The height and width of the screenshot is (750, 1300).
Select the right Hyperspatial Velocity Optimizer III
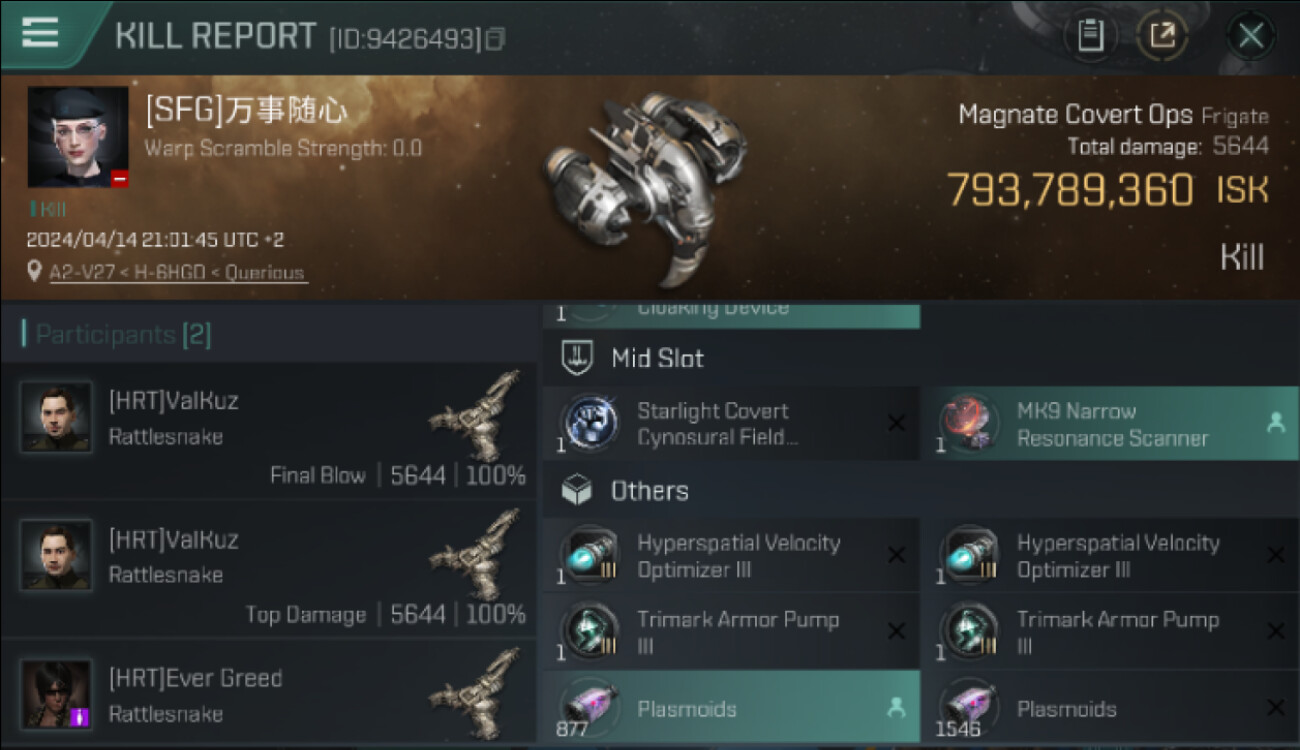[1111, 556]
